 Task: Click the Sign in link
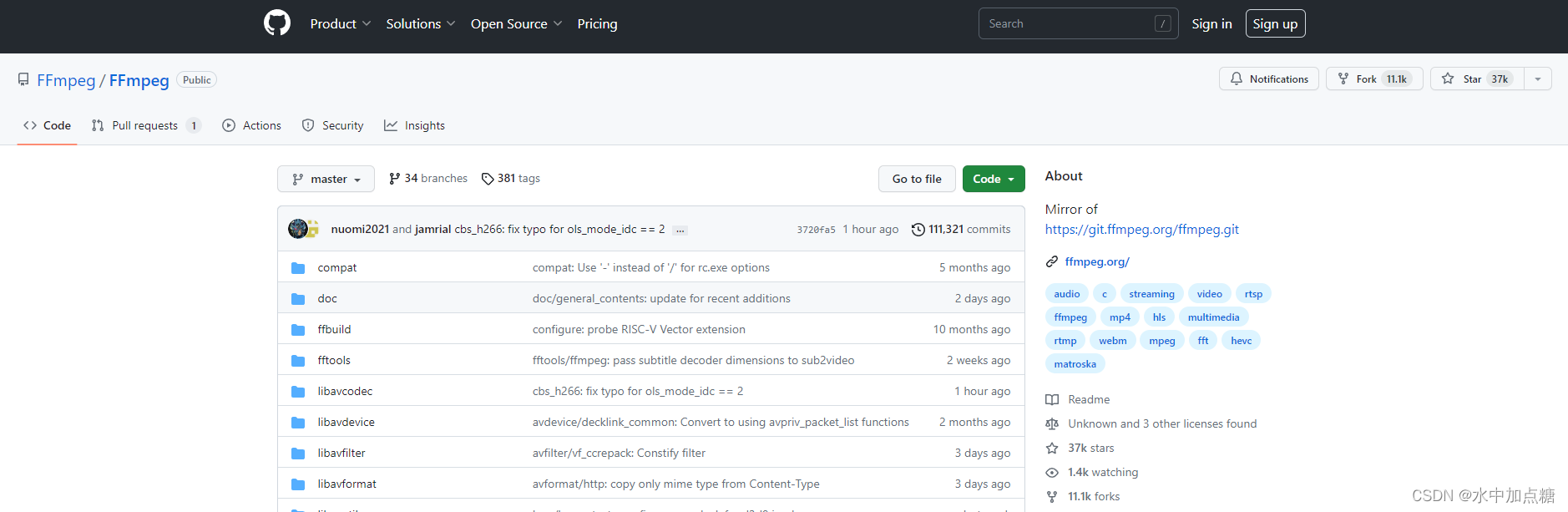[1211, 23]
